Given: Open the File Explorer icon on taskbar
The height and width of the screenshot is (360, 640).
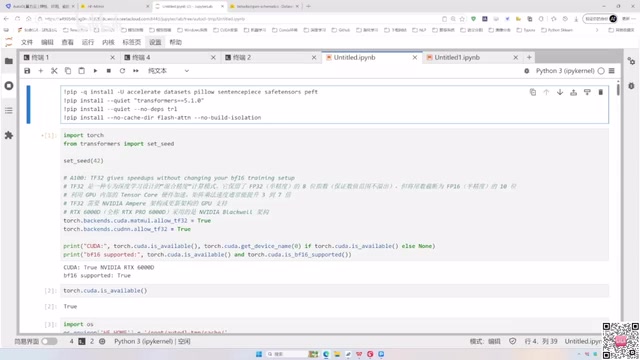Looking at the screenshot, I should (x=337, y=354).
